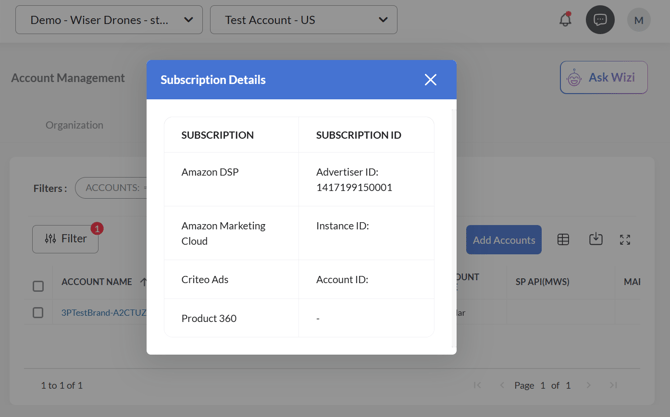Select the 3PTestBrand row checkbox

coord(38,313)
